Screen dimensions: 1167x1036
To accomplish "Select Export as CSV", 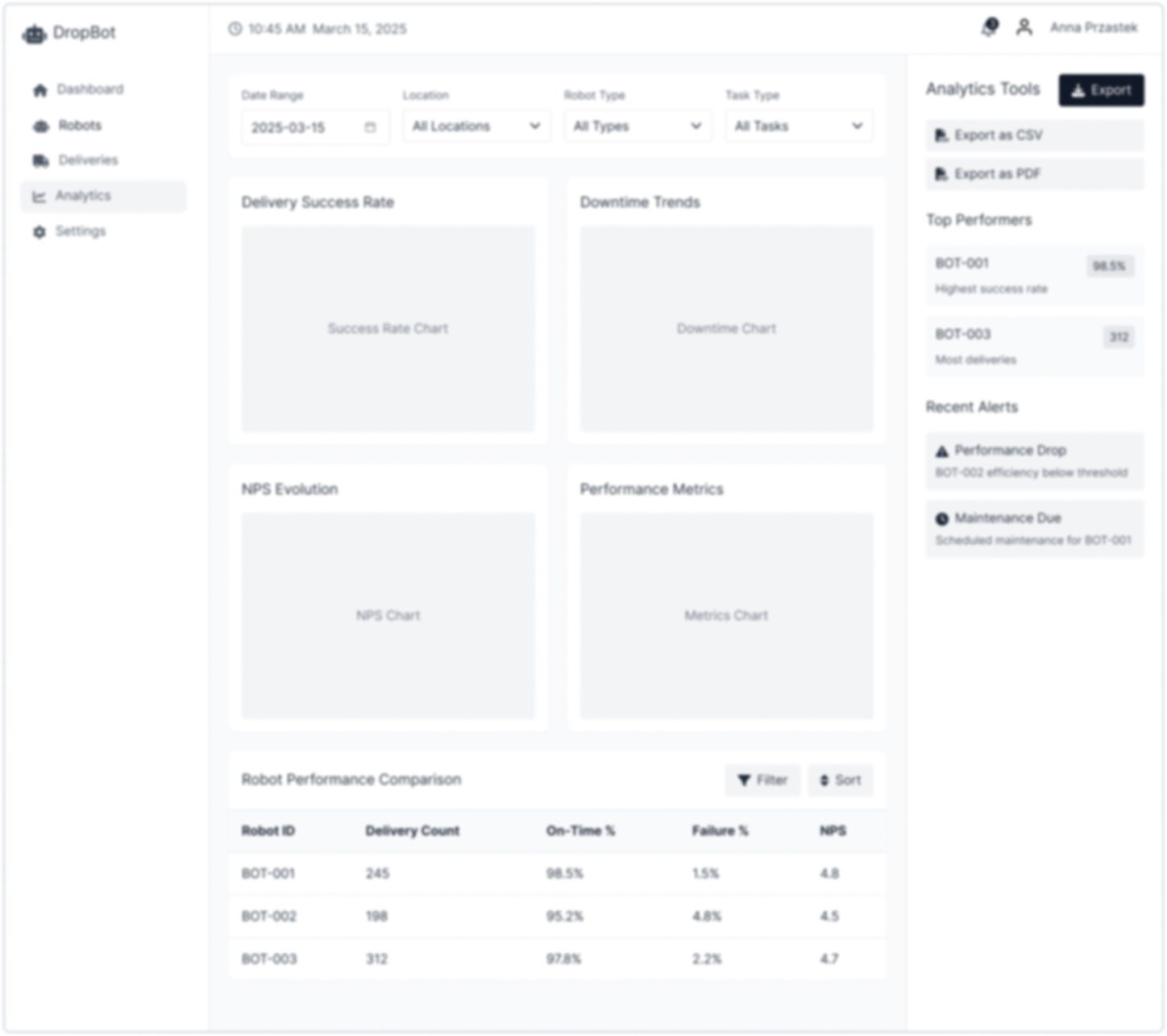I will click(1034, 135).
